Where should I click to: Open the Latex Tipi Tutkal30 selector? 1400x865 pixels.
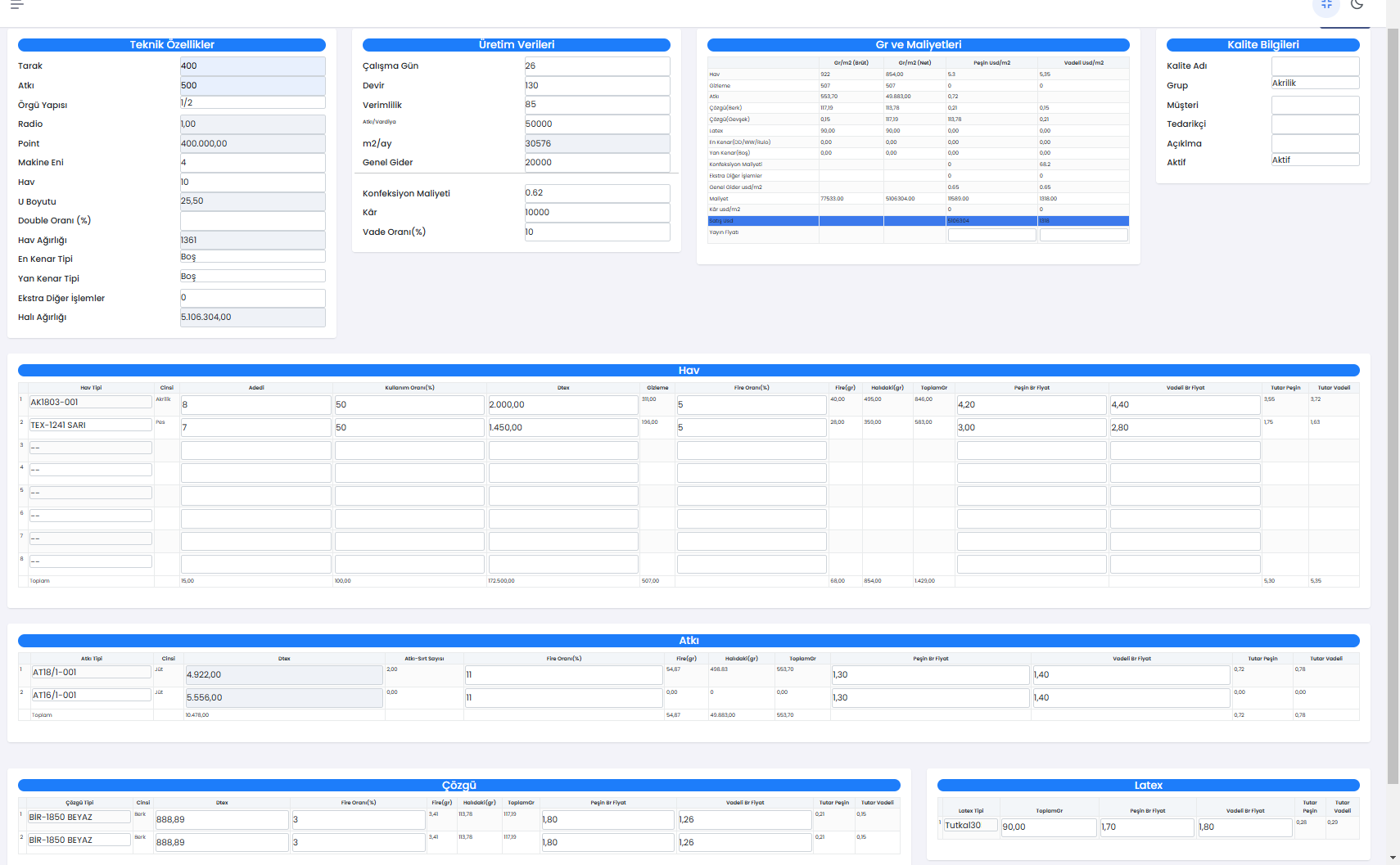coord(970,826)
